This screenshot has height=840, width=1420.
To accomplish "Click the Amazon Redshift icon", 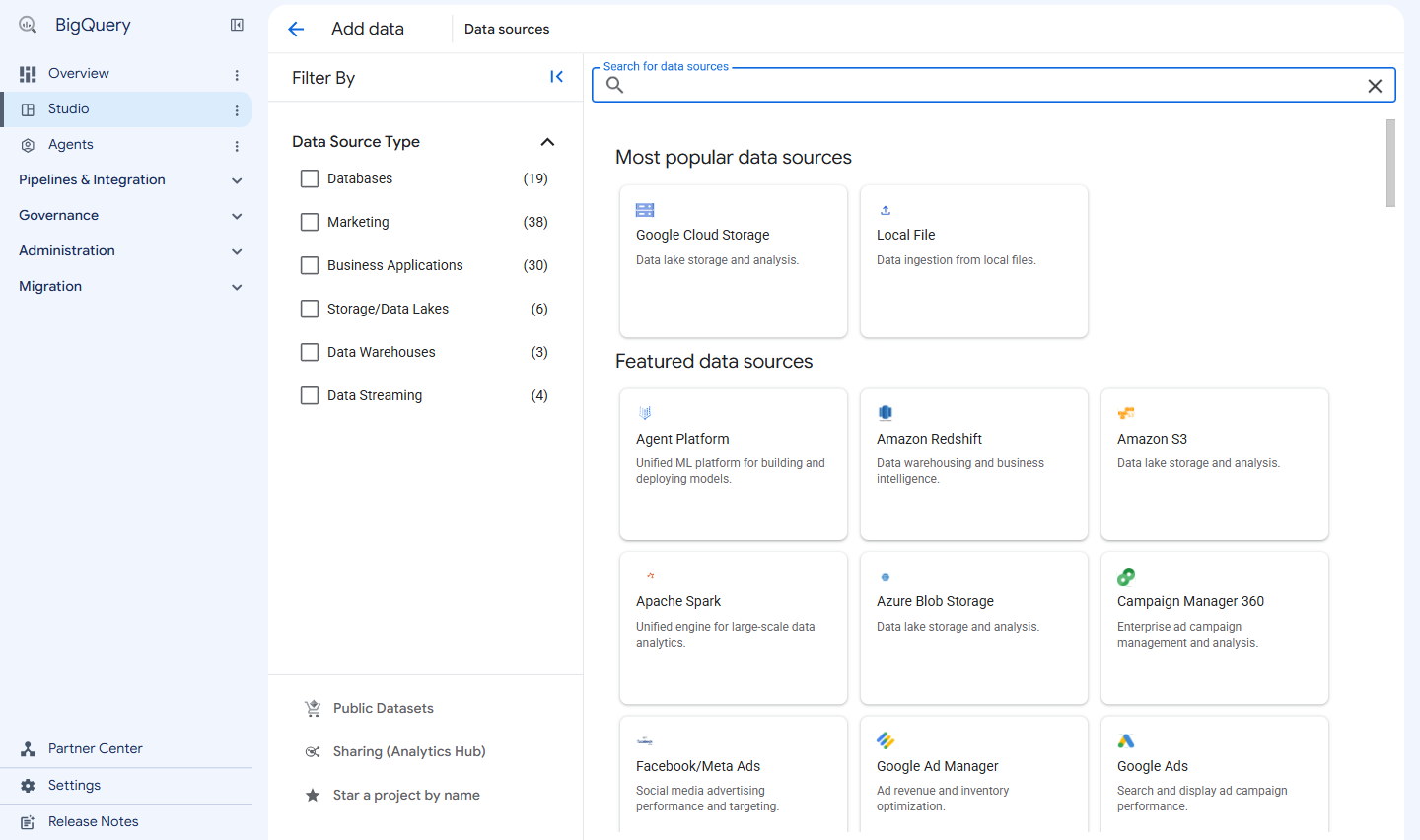I will pos(886,413).
